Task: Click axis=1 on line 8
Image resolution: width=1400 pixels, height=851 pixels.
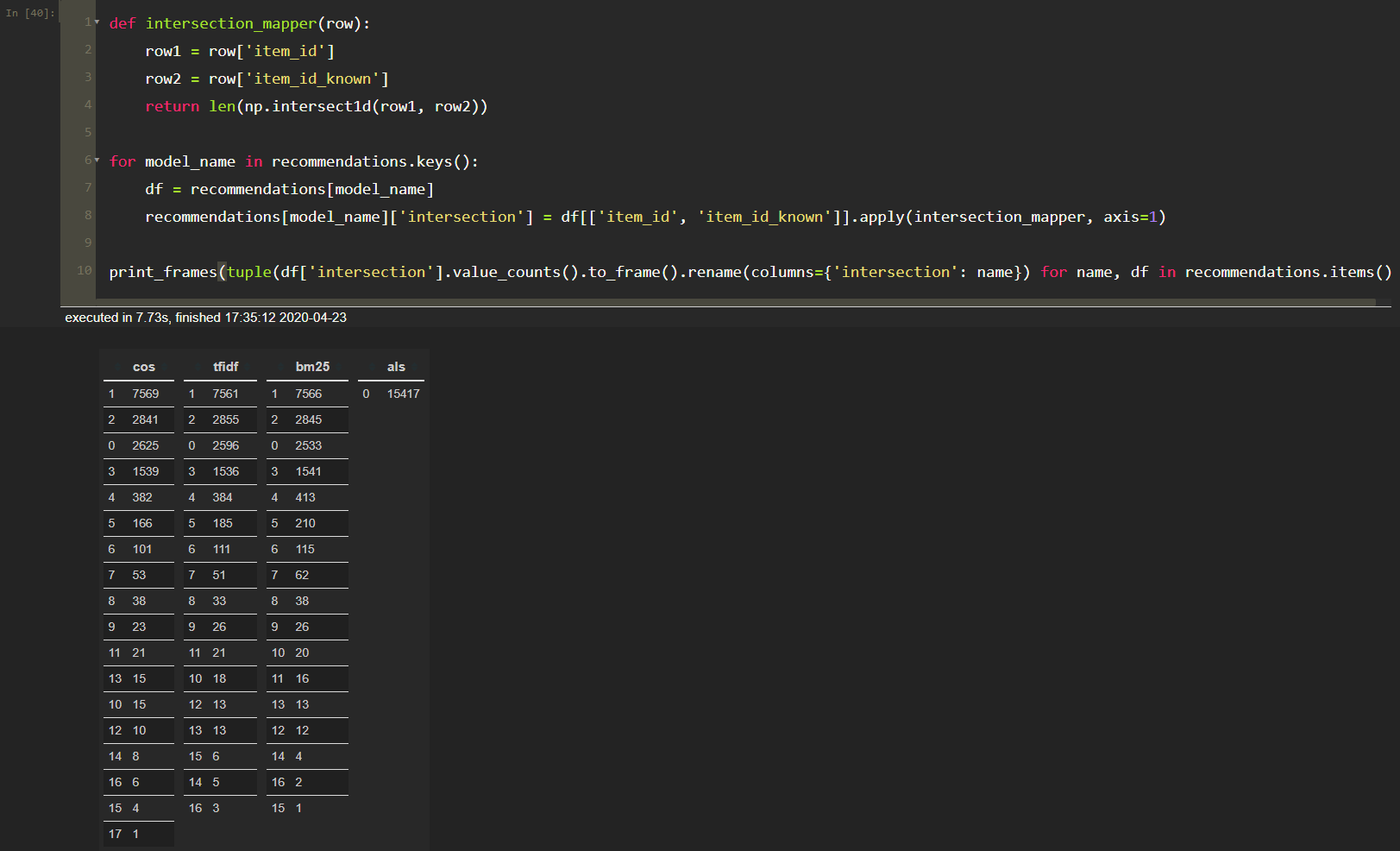Action: (1130, 217)
